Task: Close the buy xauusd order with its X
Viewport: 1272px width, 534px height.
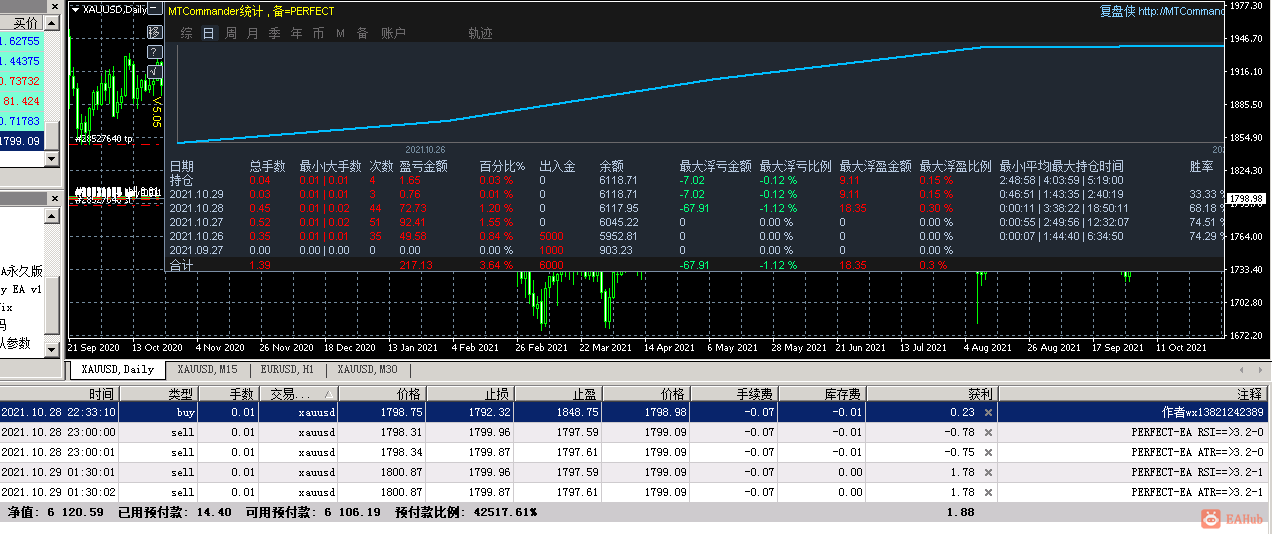Action: click(988, 412)
